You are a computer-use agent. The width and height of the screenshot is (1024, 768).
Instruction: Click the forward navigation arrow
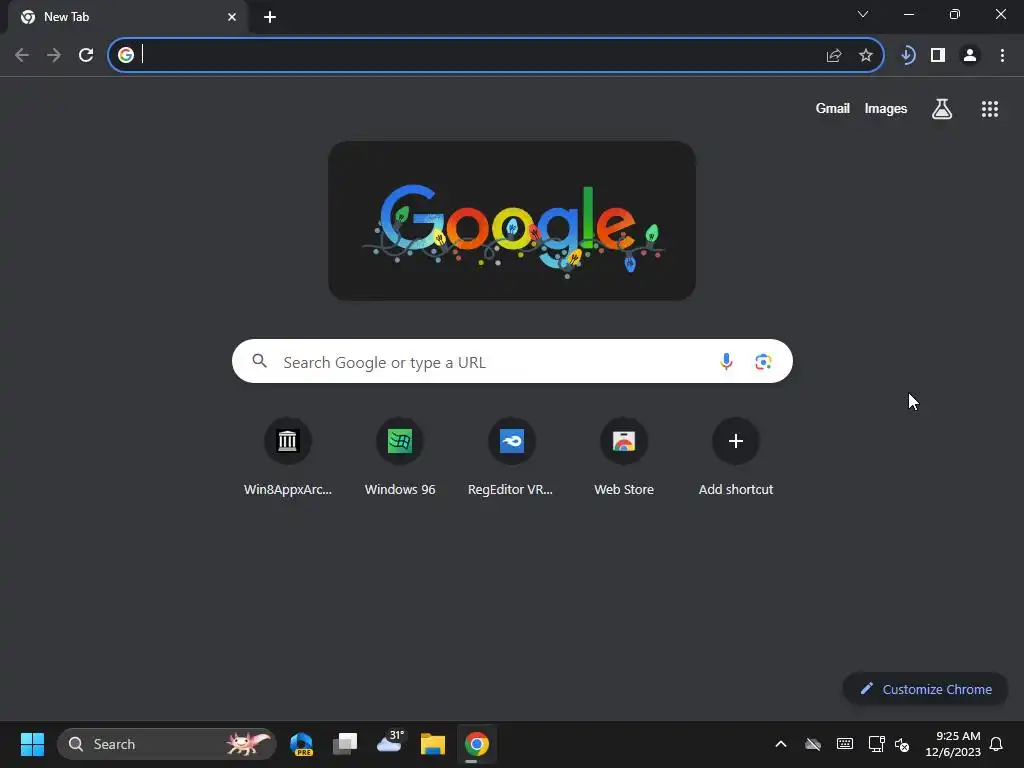coord(54,56)
